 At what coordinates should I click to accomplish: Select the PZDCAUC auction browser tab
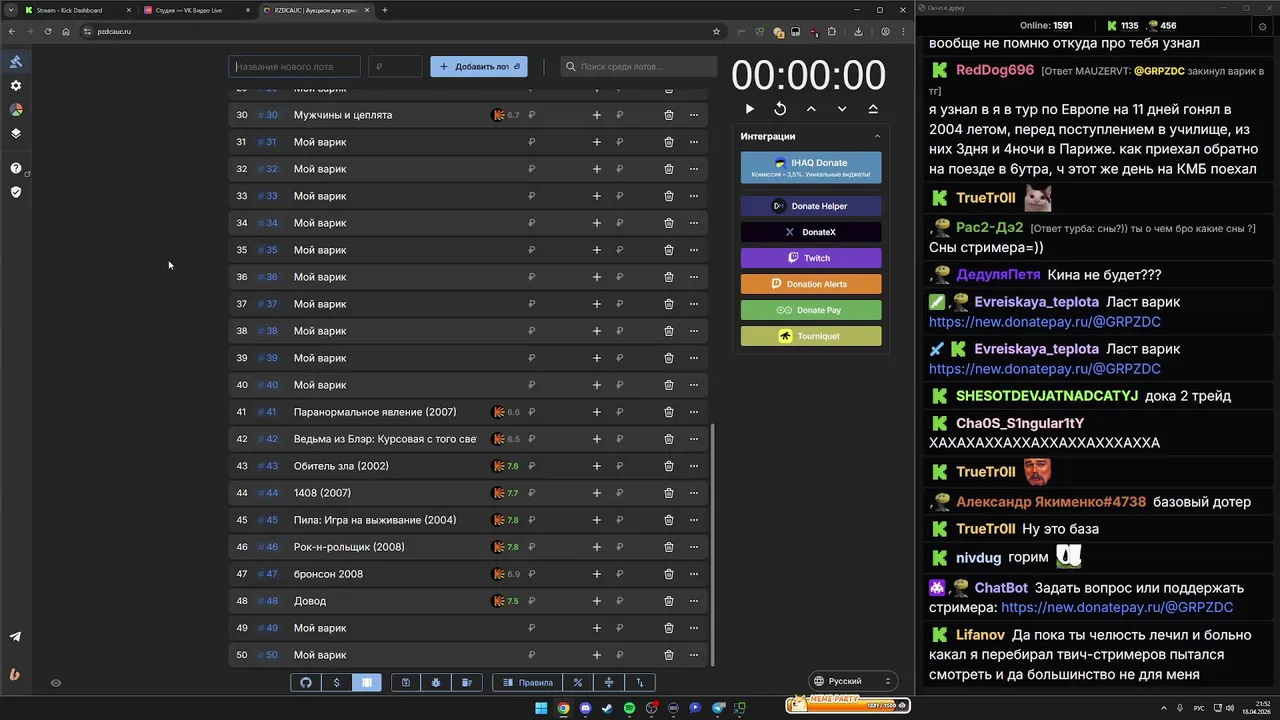coord(316,10)
